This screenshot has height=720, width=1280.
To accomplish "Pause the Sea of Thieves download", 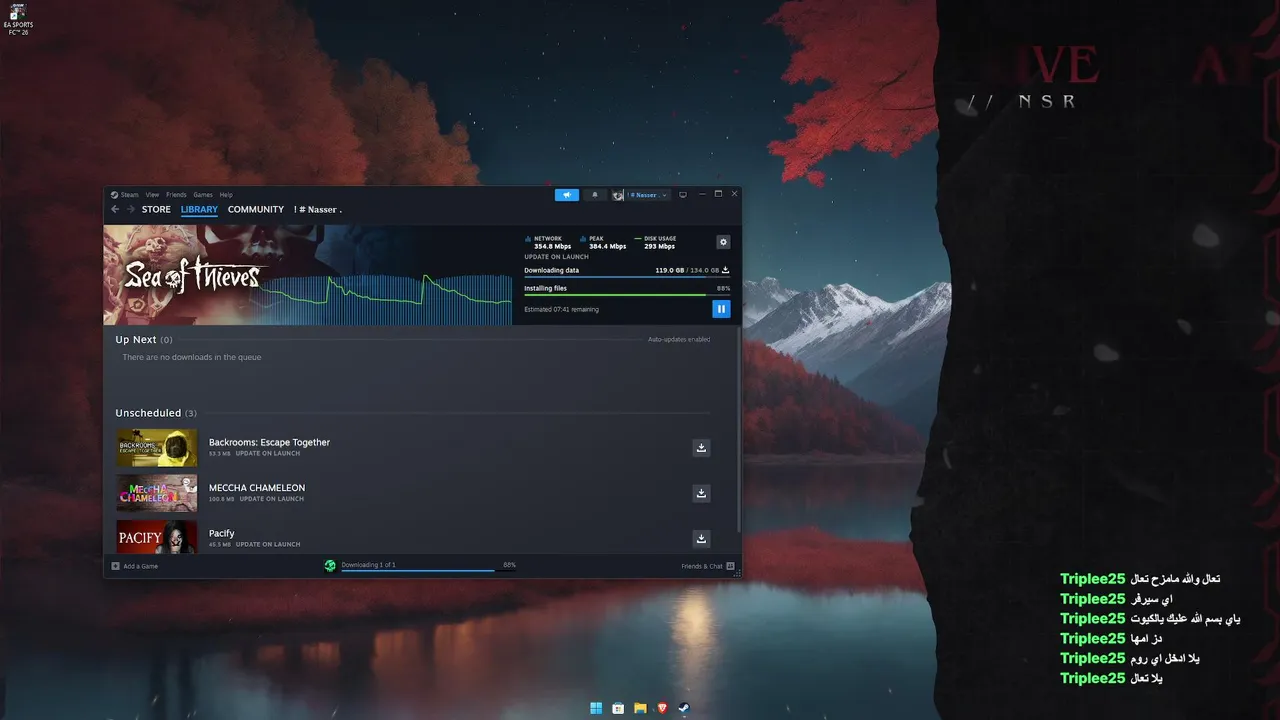I will coord(721,309).
